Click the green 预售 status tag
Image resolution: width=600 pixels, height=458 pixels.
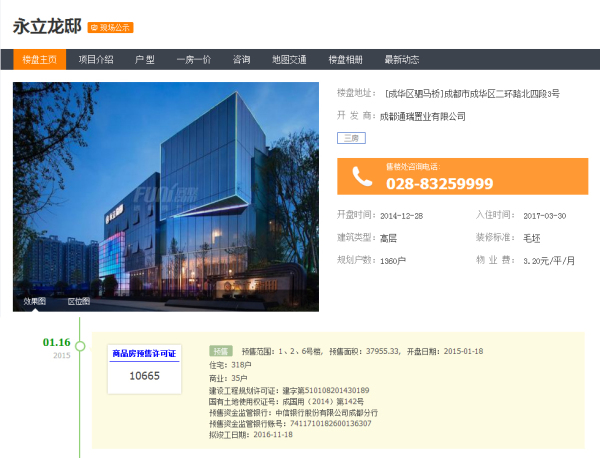point(220,351)
